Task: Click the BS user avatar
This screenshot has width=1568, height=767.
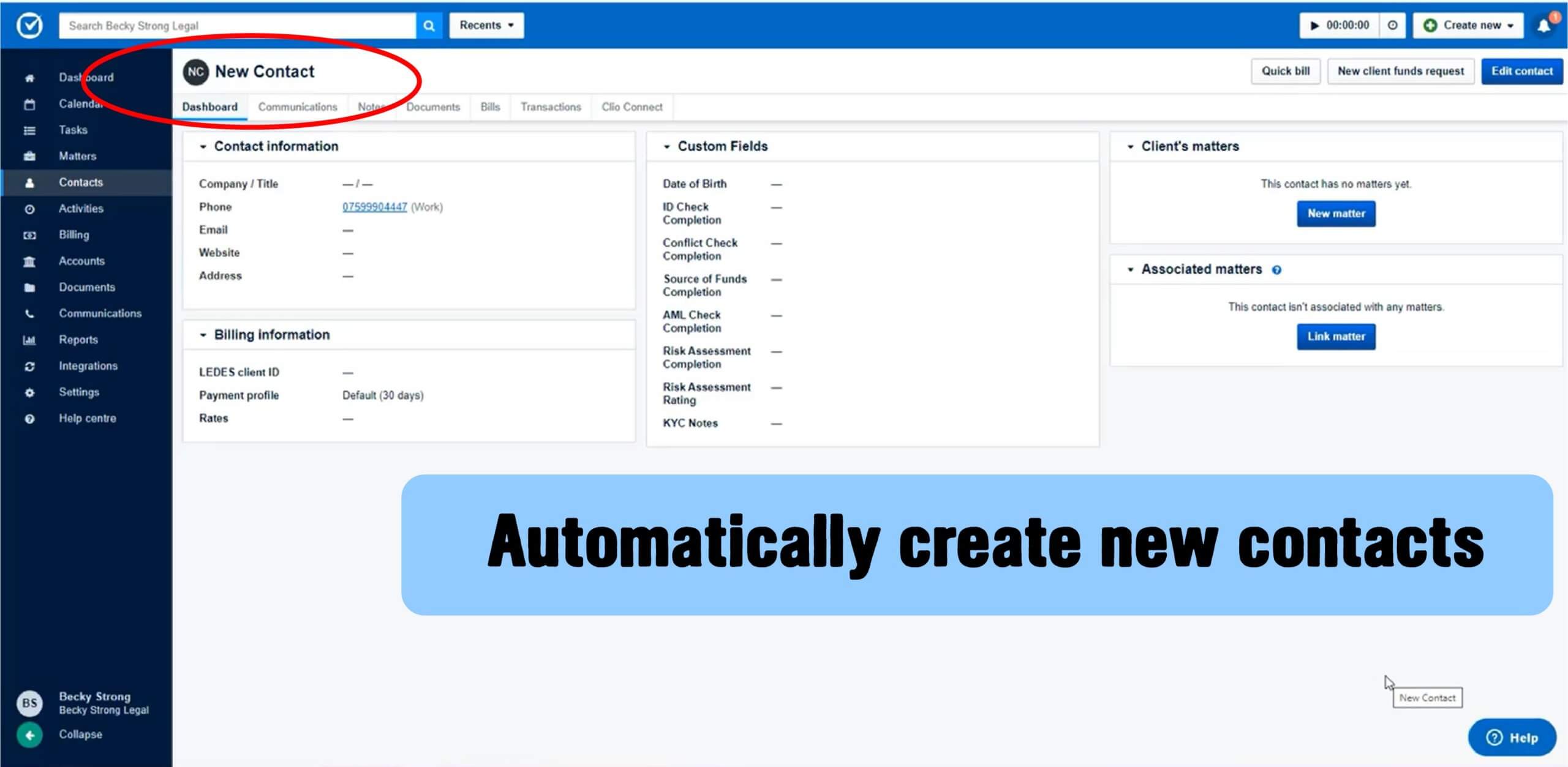Action: [x=29, y=703]
